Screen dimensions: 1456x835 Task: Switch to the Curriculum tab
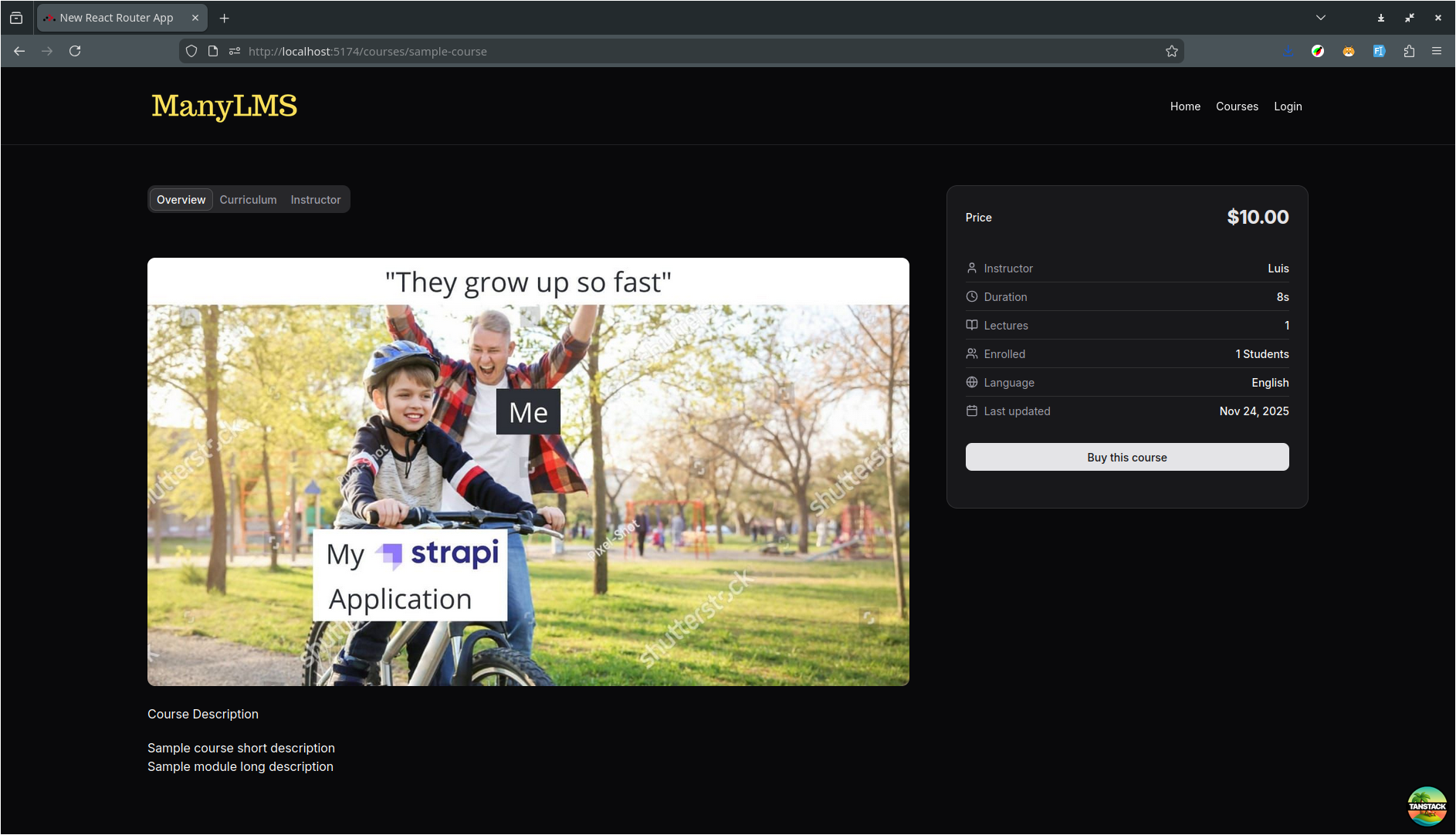click(248, 199)
